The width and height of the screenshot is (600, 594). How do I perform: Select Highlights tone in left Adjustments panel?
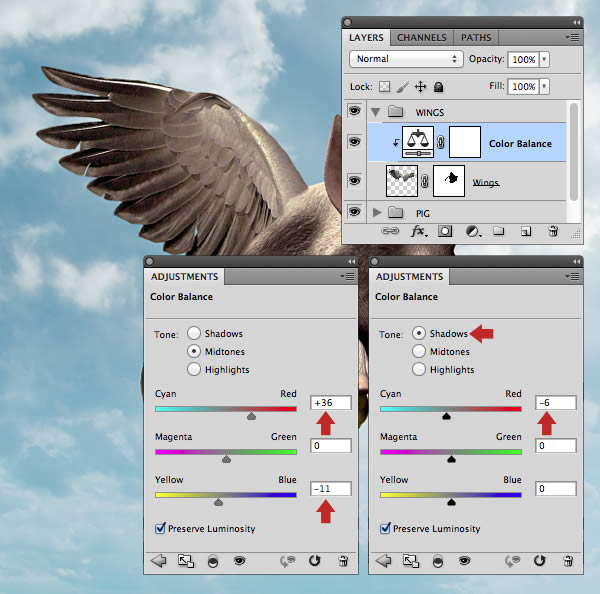tap(194, 369)
